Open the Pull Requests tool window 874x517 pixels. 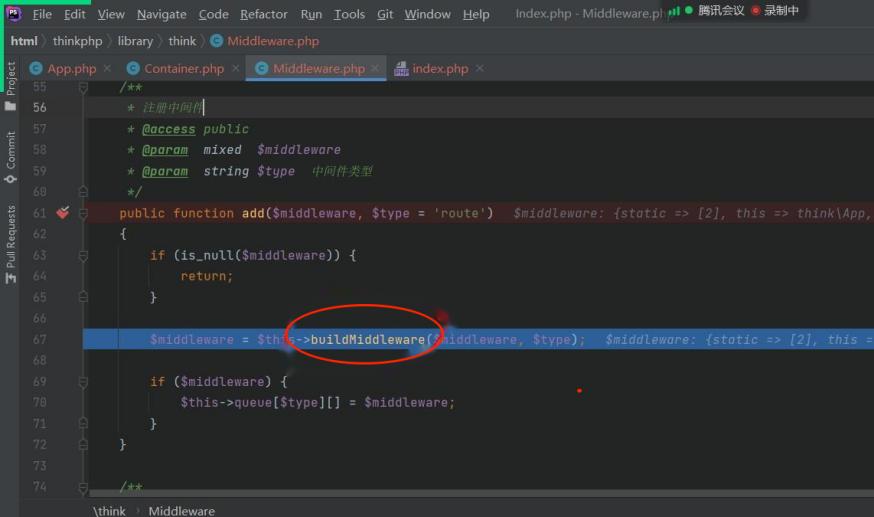pos(11,245)
